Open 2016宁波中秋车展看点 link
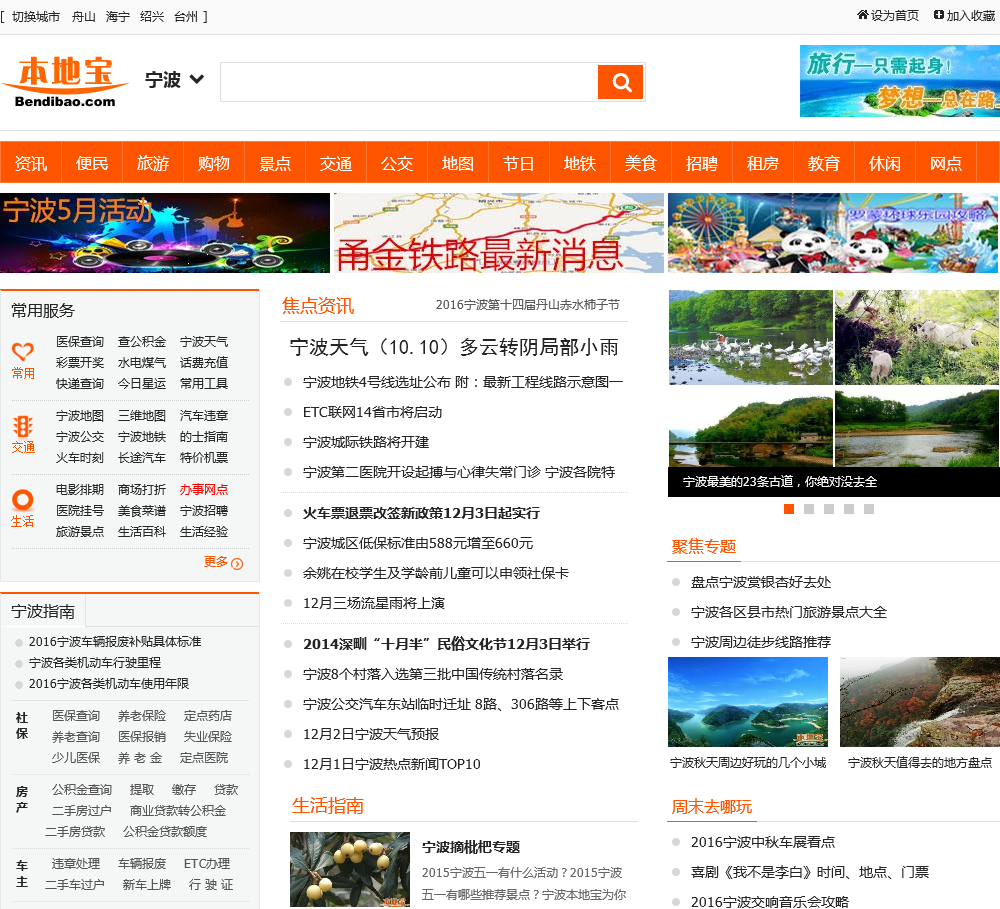This screenshot has width=1000, height=909. click(x=763, y=842)
